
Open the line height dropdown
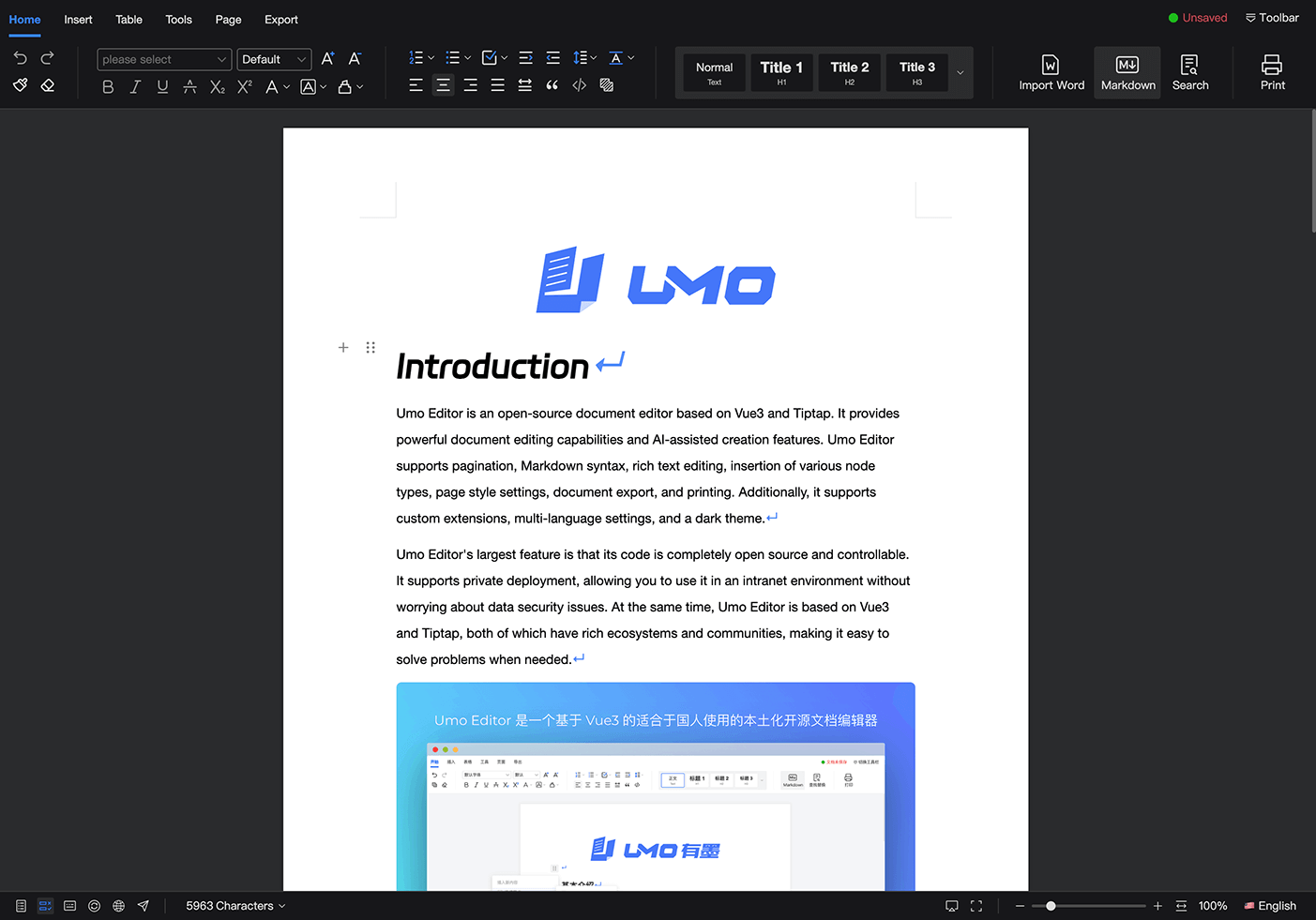tap(584, 57)
